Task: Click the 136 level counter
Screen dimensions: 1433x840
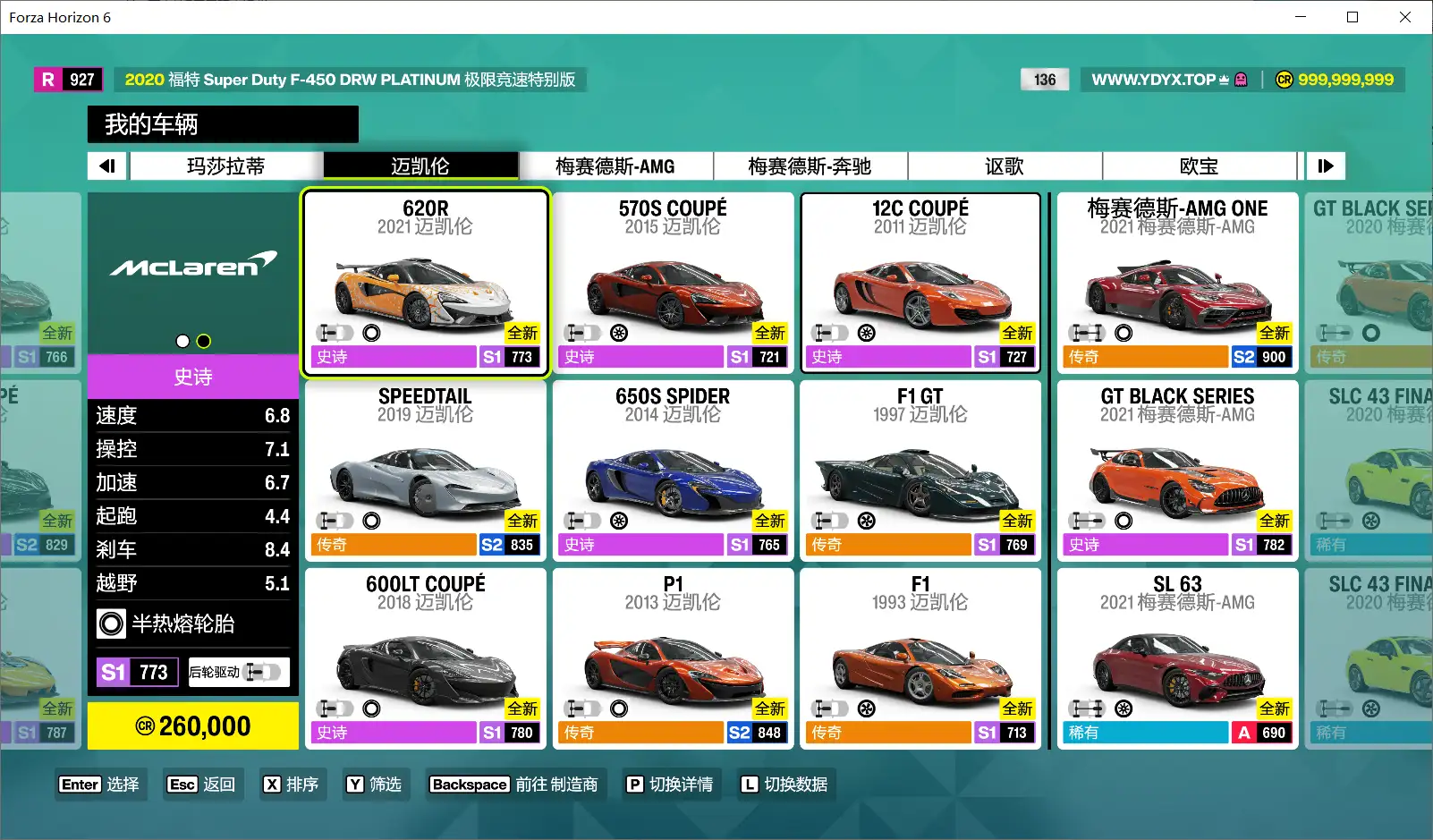Action: click(x=1045, y=80)
